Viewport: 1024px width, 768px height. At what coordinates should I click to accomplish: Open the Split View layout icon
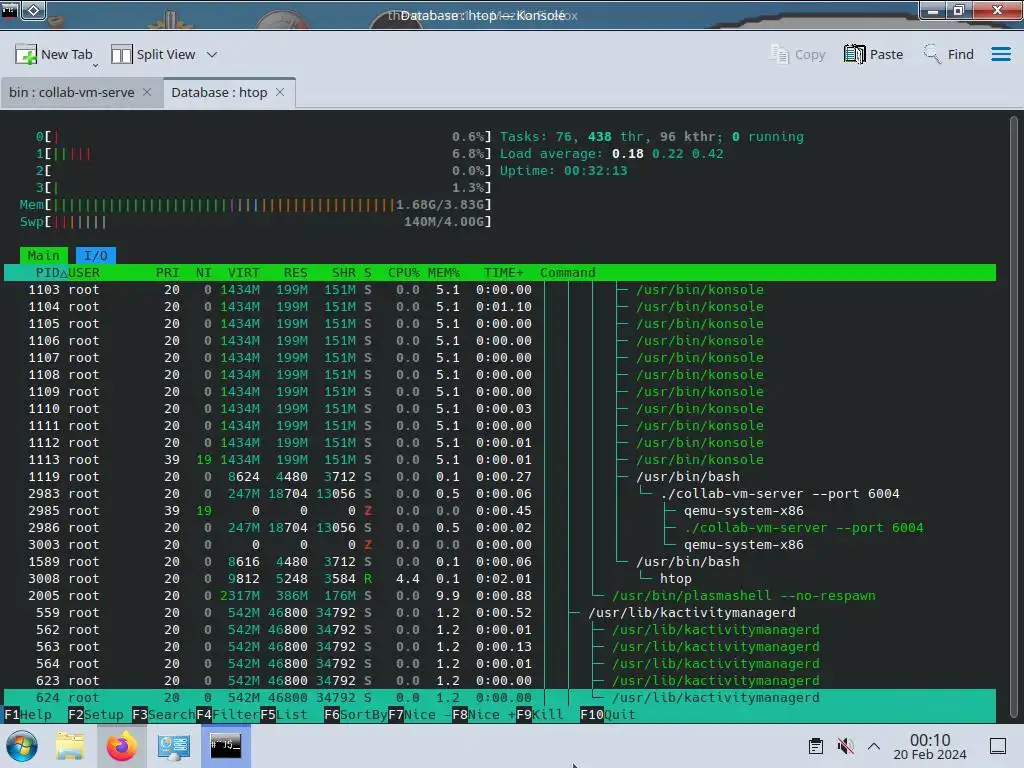tap(121, 54)
